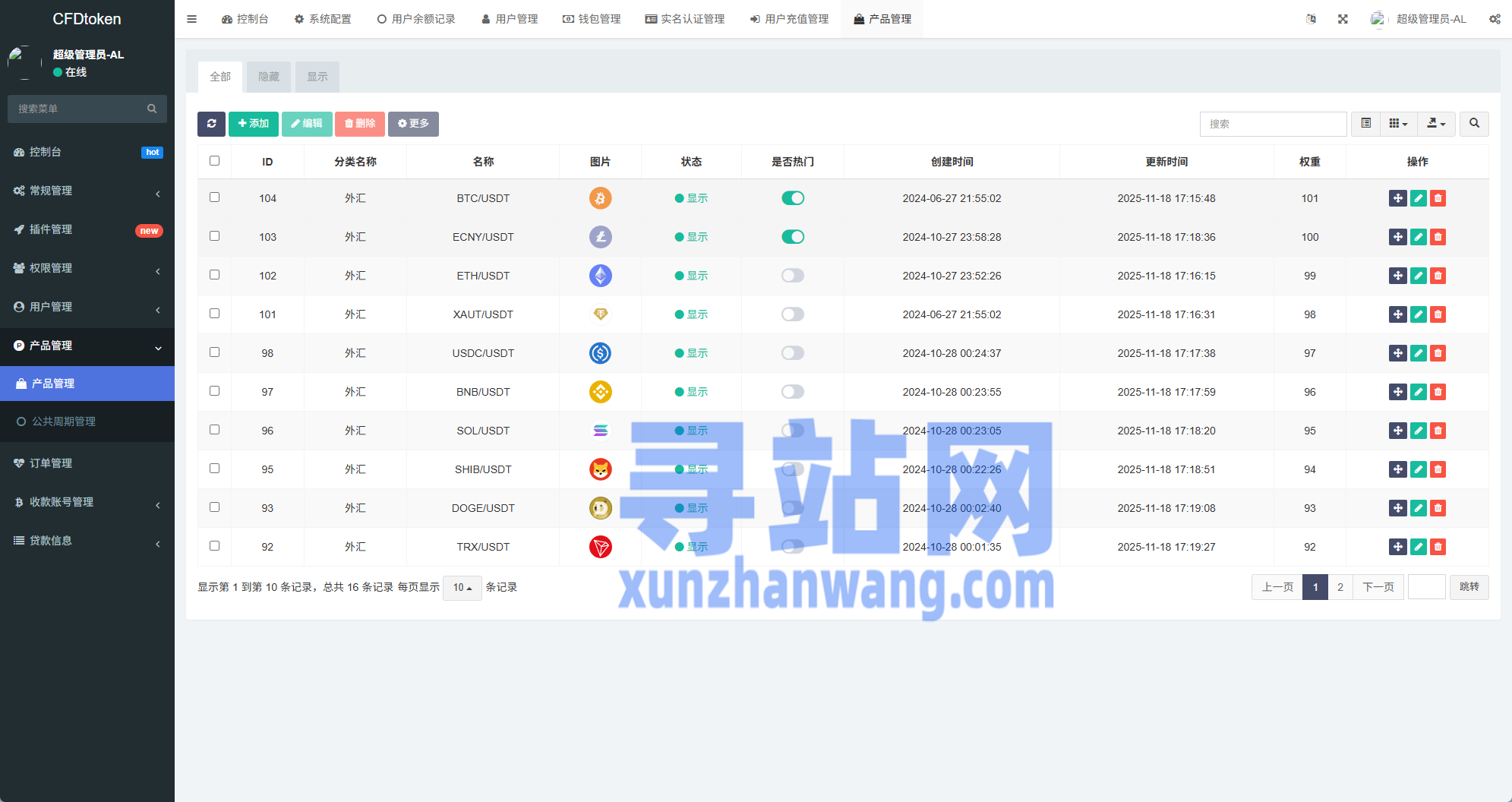This screenshot has height=802, width=1512.
Task: Open the page size dropdown showing 10
Action: [x=462, y=587]
